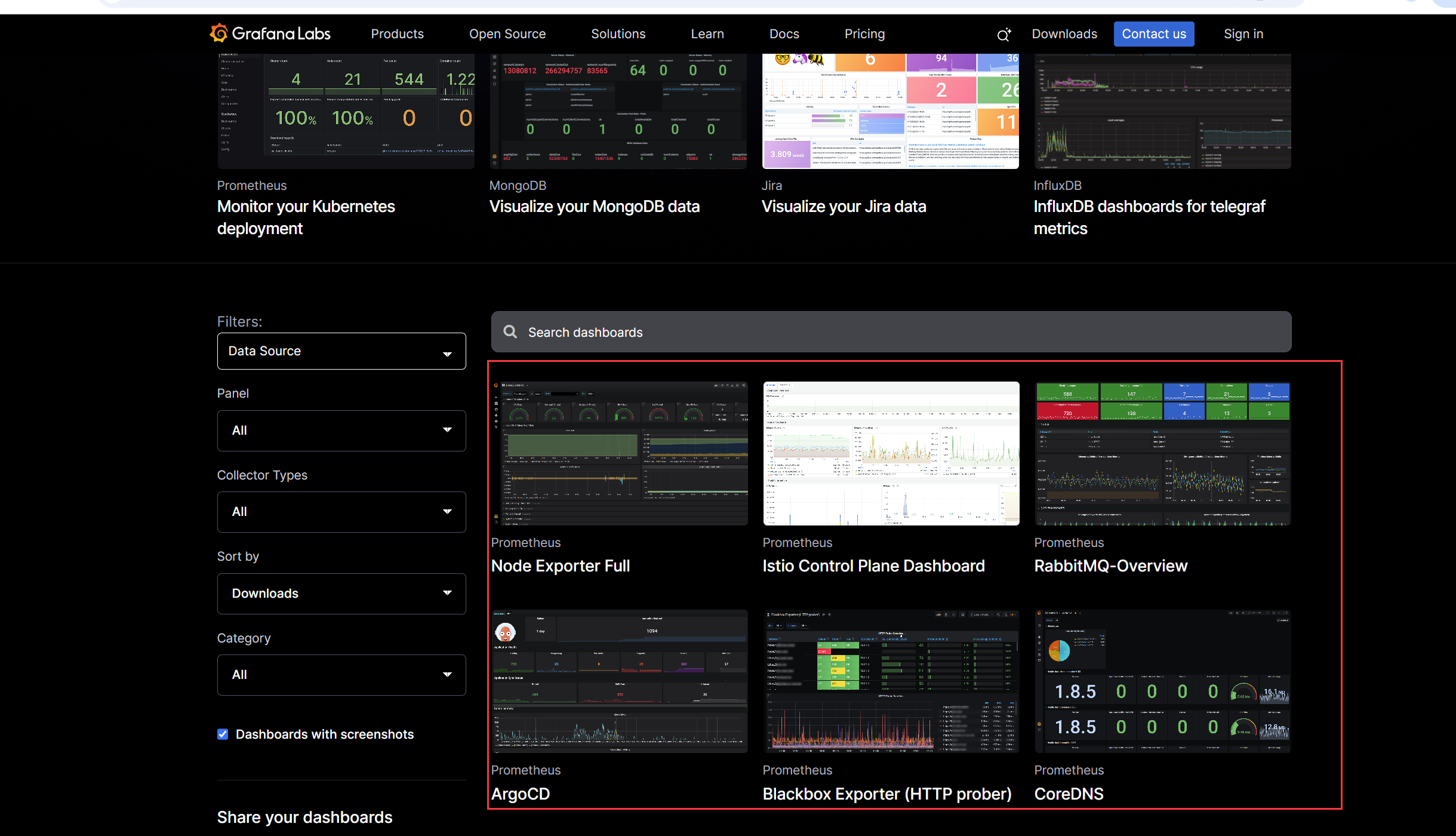Open CoreDNS dashboard preview image
The image size is (1456, 836).
[x=1162, y=681]
